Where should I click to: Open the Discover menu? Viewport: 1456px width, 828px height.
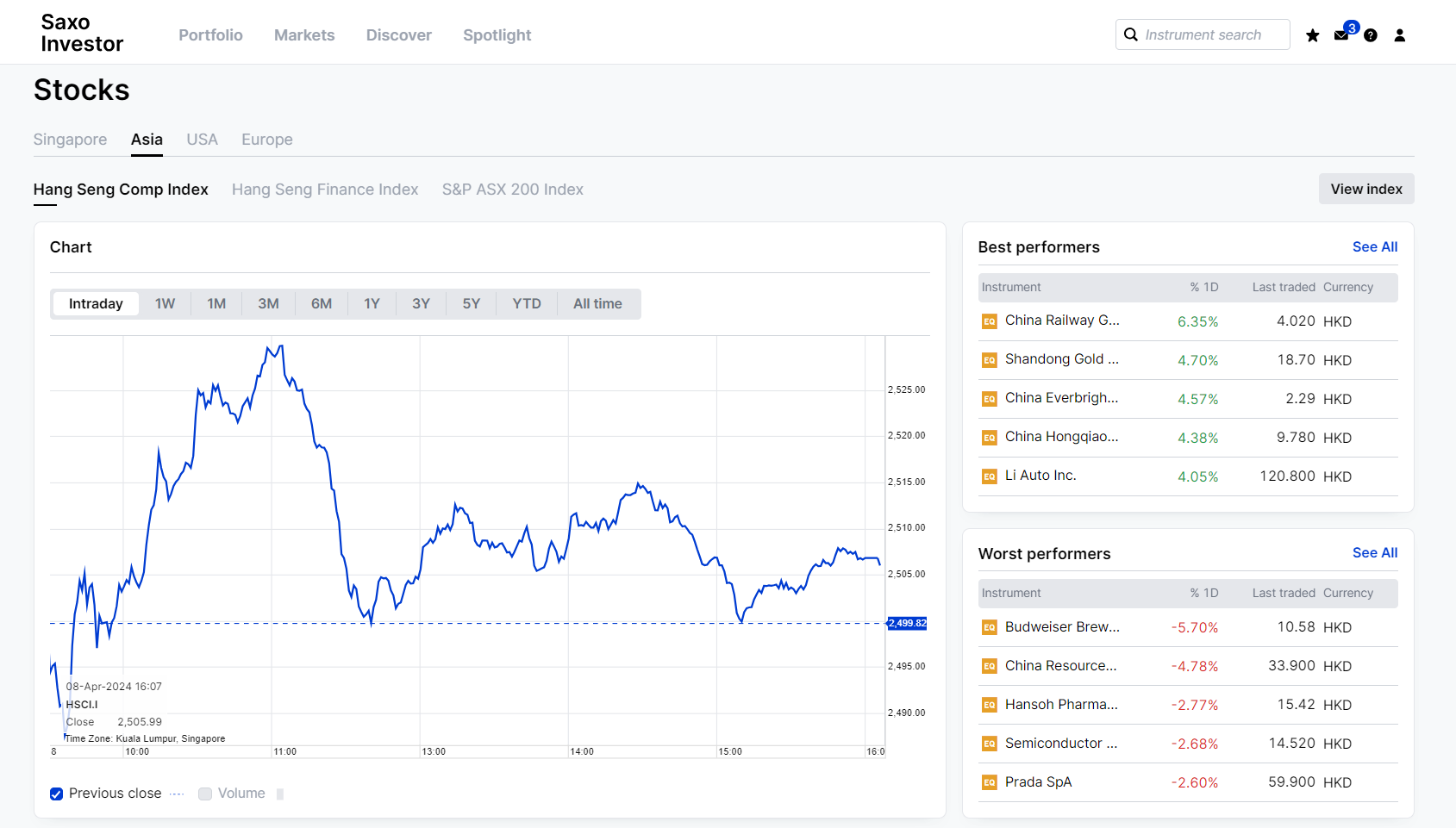tap(399, 35)
